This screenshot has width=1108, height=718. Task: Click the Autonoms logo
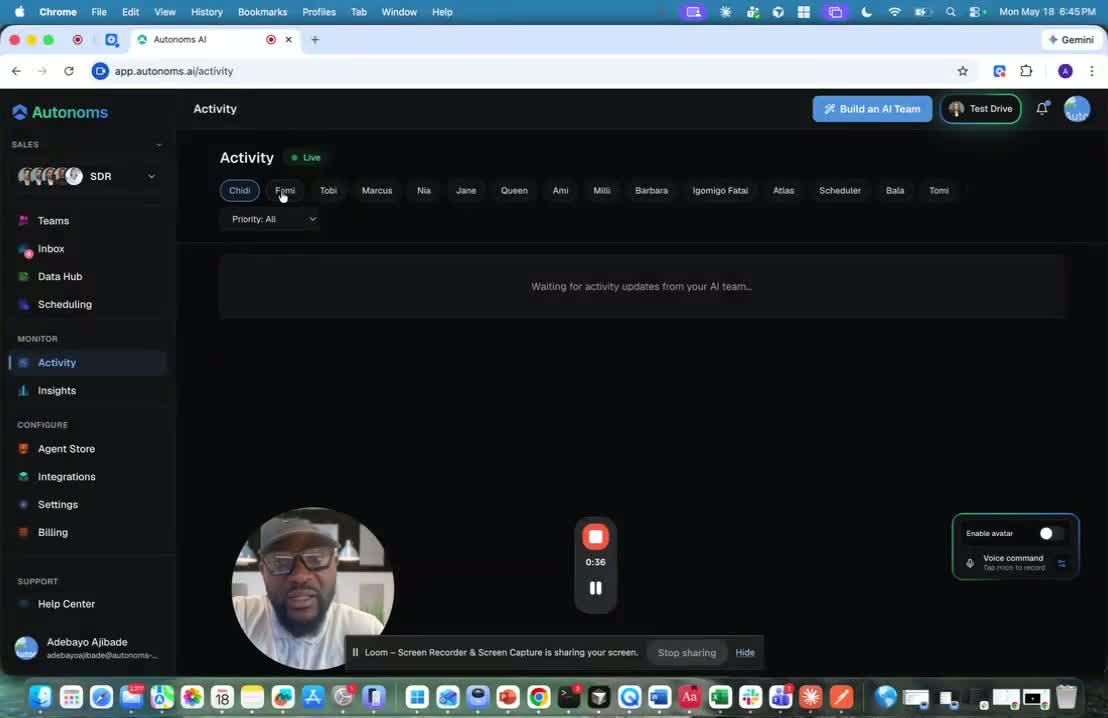pos(60,112)
